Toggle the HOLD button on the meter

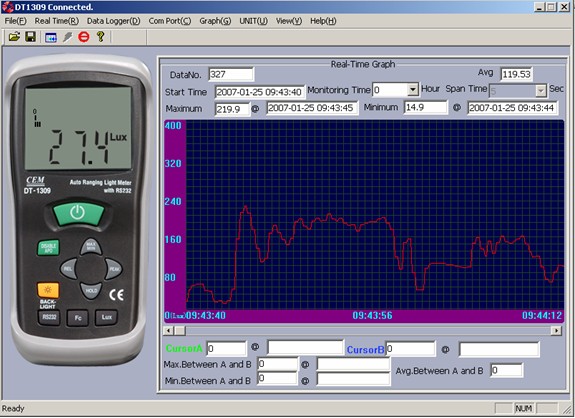(91, 290)
